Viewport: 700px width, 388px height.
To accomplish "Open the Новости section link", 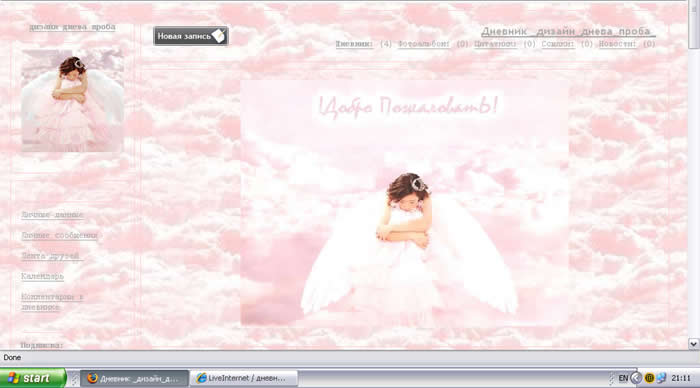I will tap(617, 44).
